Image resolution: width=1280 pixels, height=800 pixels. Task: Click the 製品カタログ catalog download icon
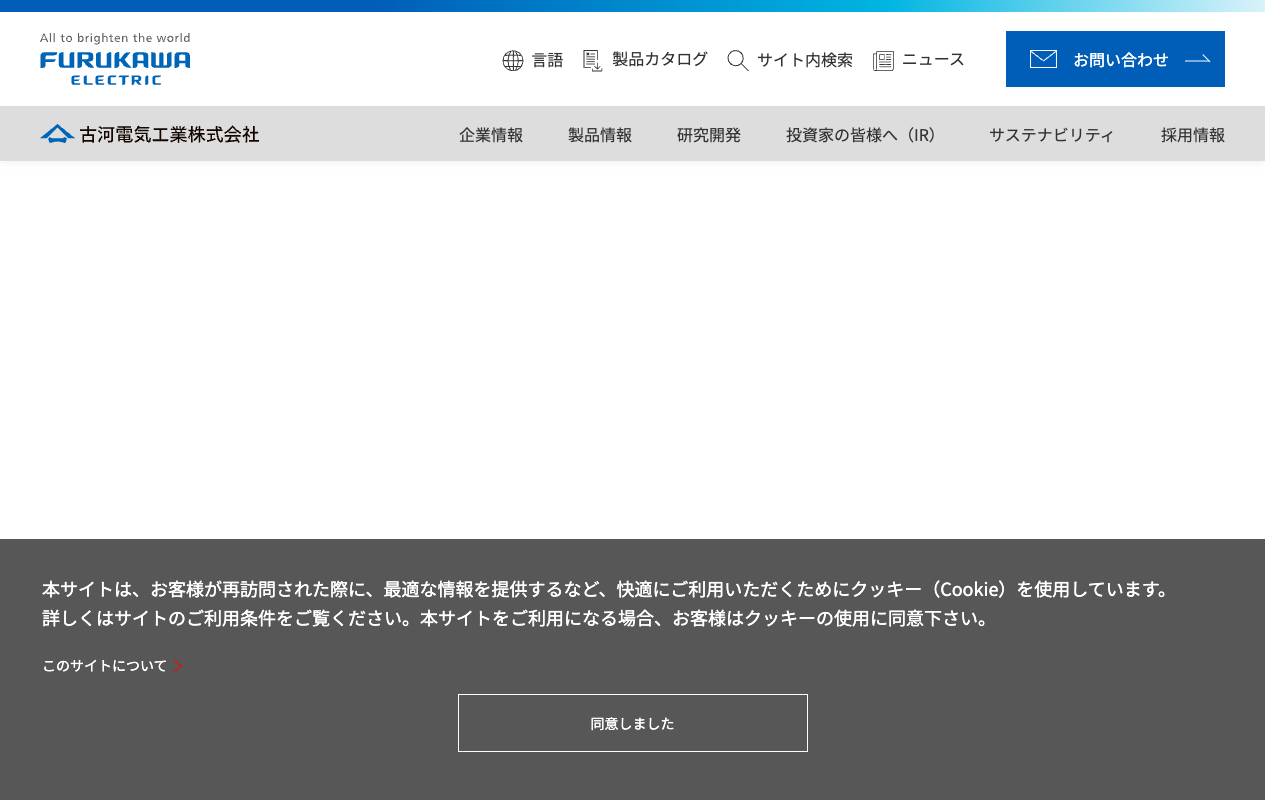[x=593, y=60]
